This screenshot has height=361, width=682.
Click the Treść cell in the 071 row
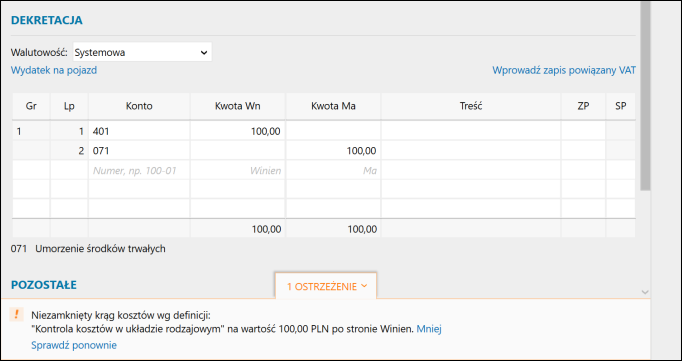pyautogui.click(x=471, y=150)
